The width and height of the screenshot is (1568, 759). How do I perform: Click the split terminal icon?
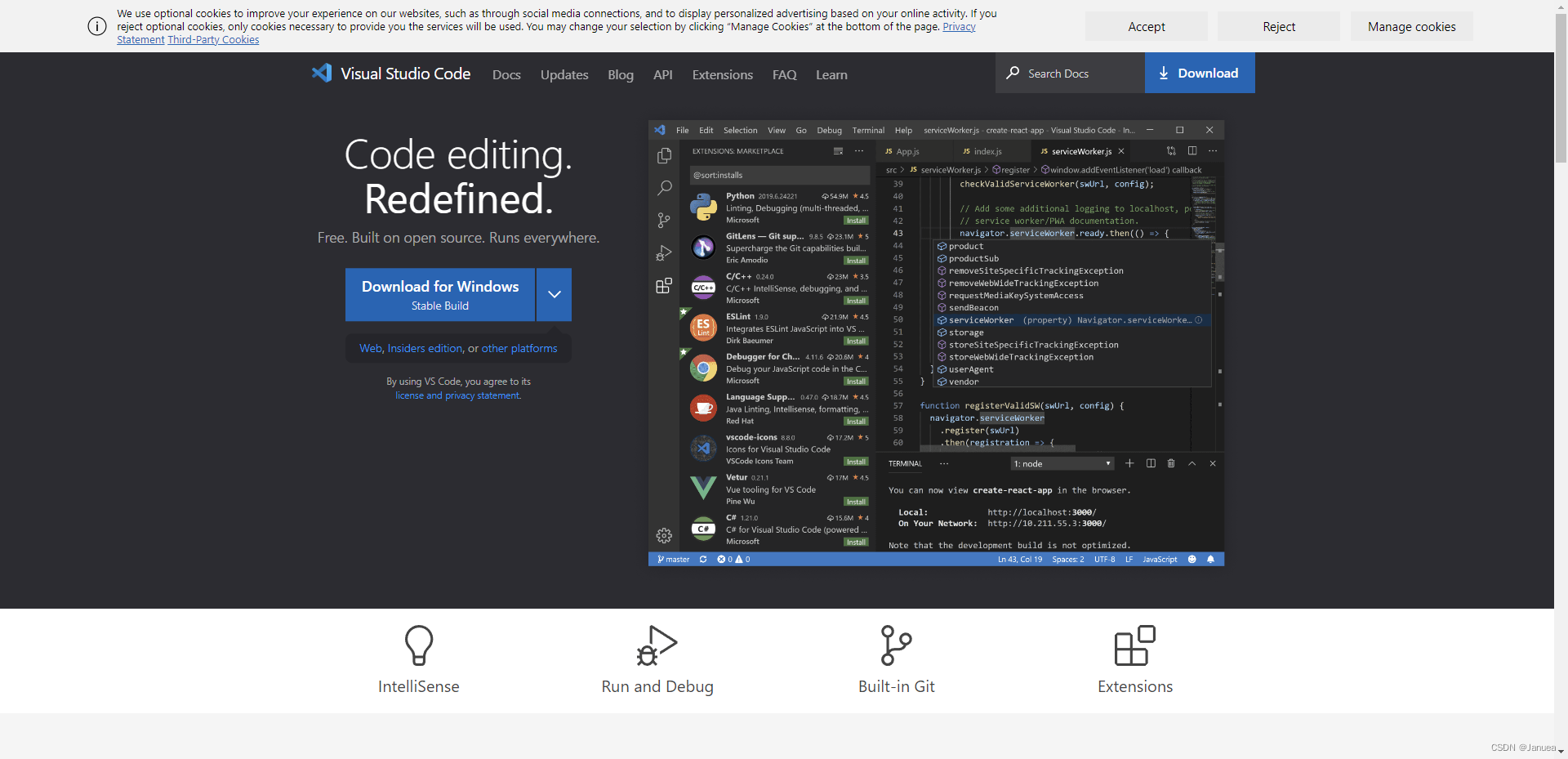pyautogui.click(x=1151, y=463)
